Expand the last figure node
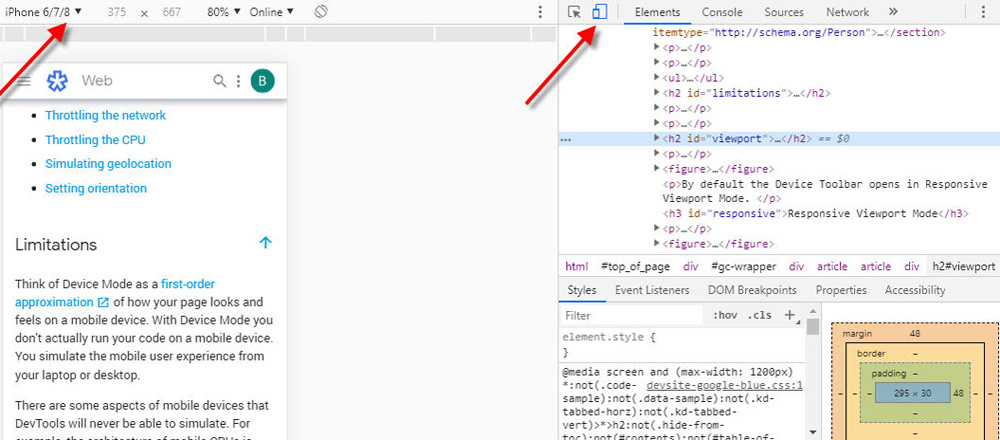Viewport: 1000px width, 440px height. 658,244
